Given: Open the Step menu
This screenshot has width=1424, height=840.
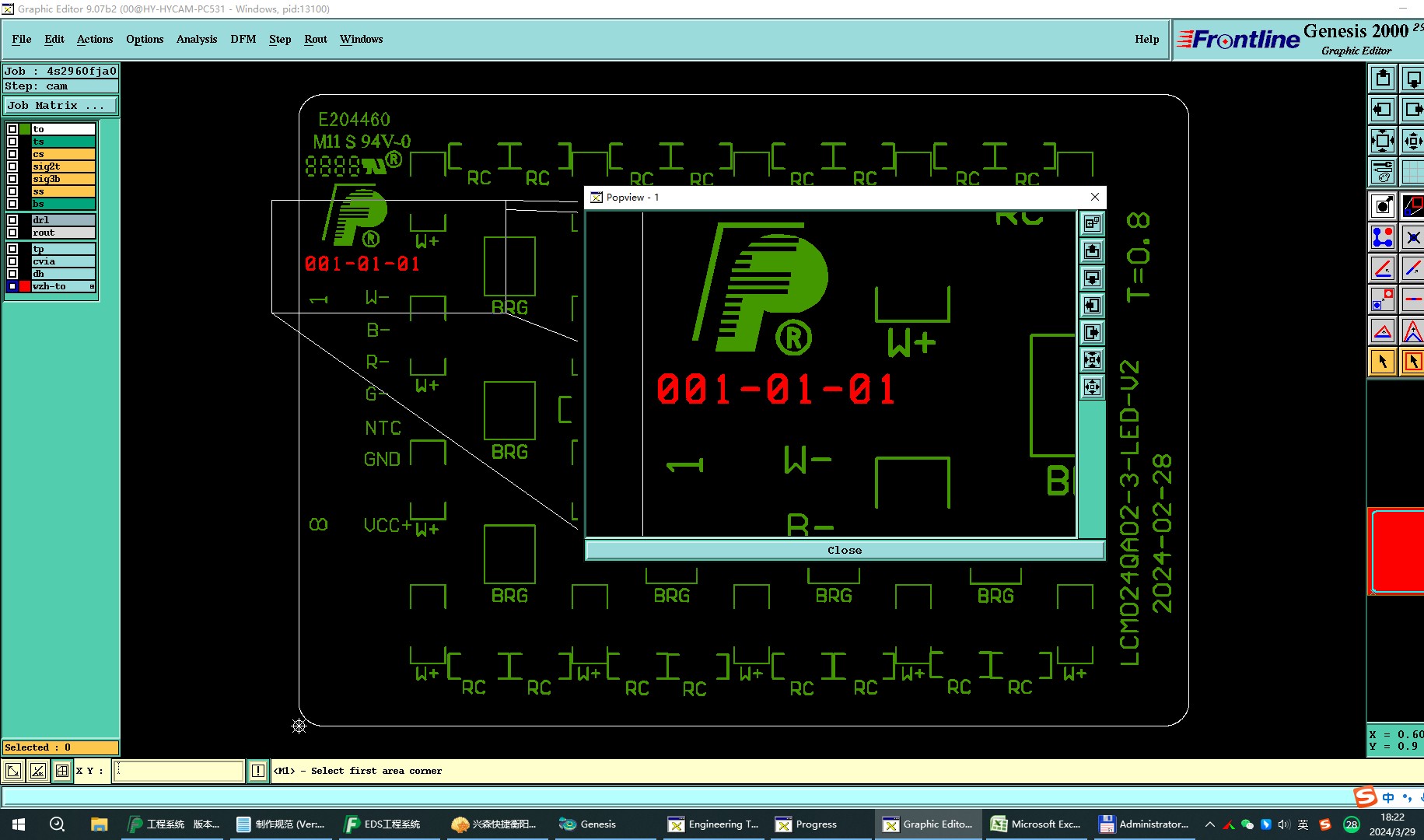Looking at the screenshot, I should click(x=280, y=39).
